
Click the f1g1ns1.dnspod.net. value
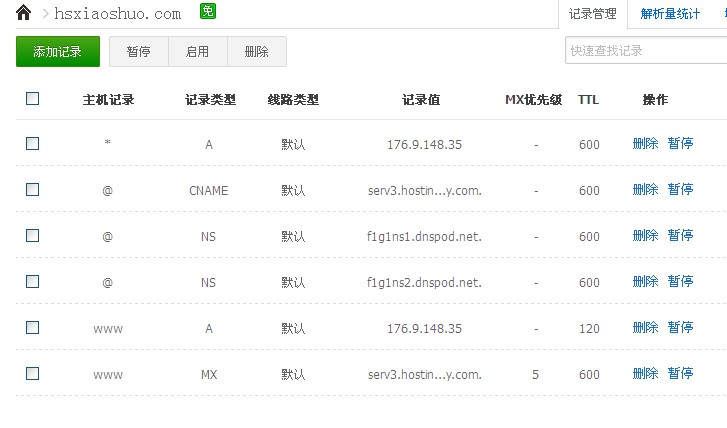[424, 236]
